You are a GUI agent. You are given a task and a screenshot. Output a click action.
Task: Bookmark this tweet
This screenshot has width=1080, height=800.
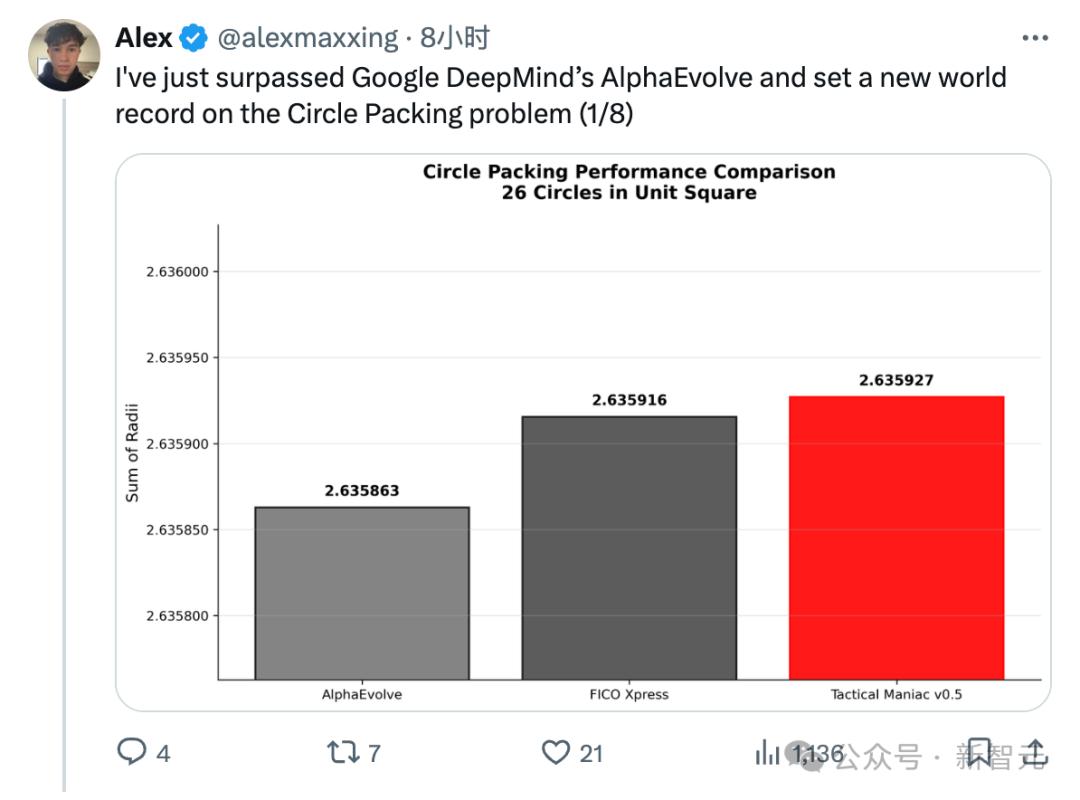980,752
